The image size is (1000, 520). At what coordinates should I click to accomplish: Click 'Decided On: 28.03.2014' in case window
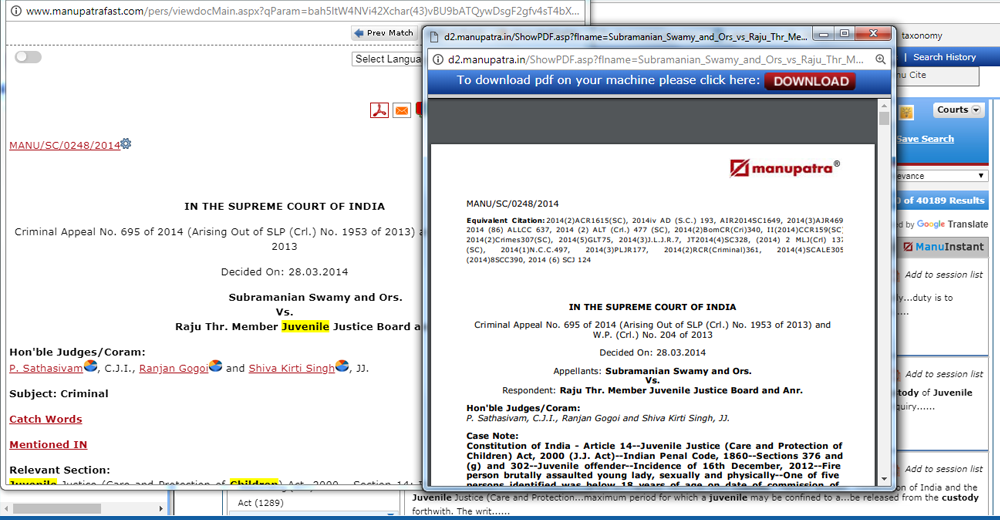pyautogui.click(x=284, y=272)
